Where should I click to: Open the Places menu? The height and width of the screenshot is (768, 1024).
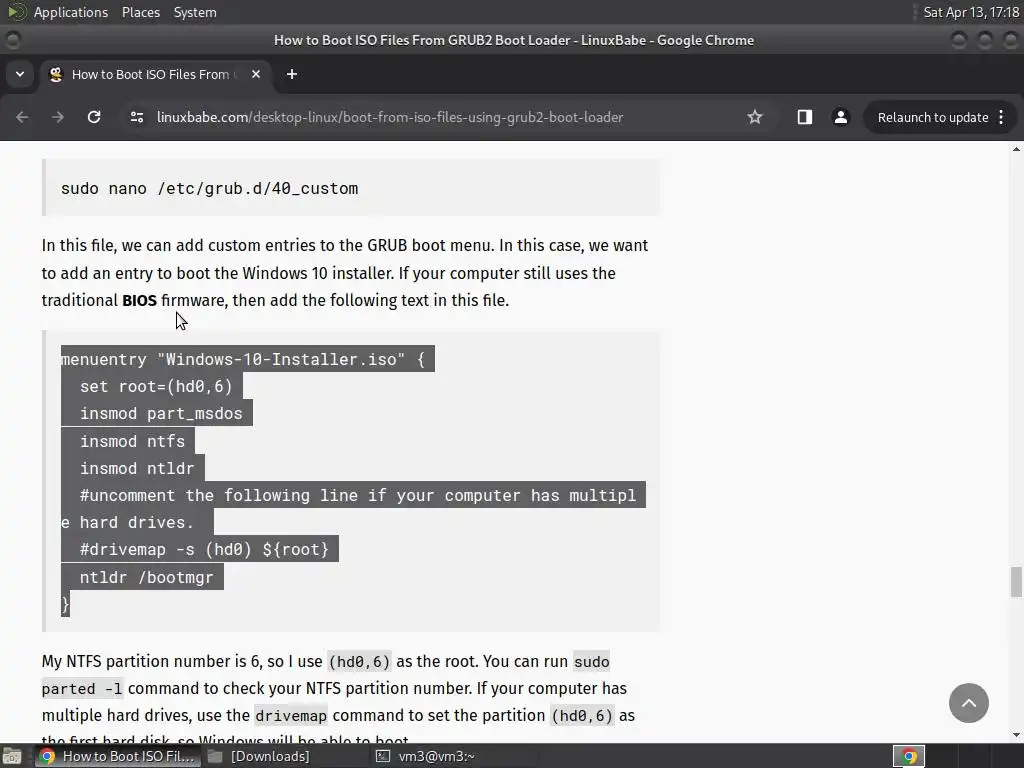[141, 12]
